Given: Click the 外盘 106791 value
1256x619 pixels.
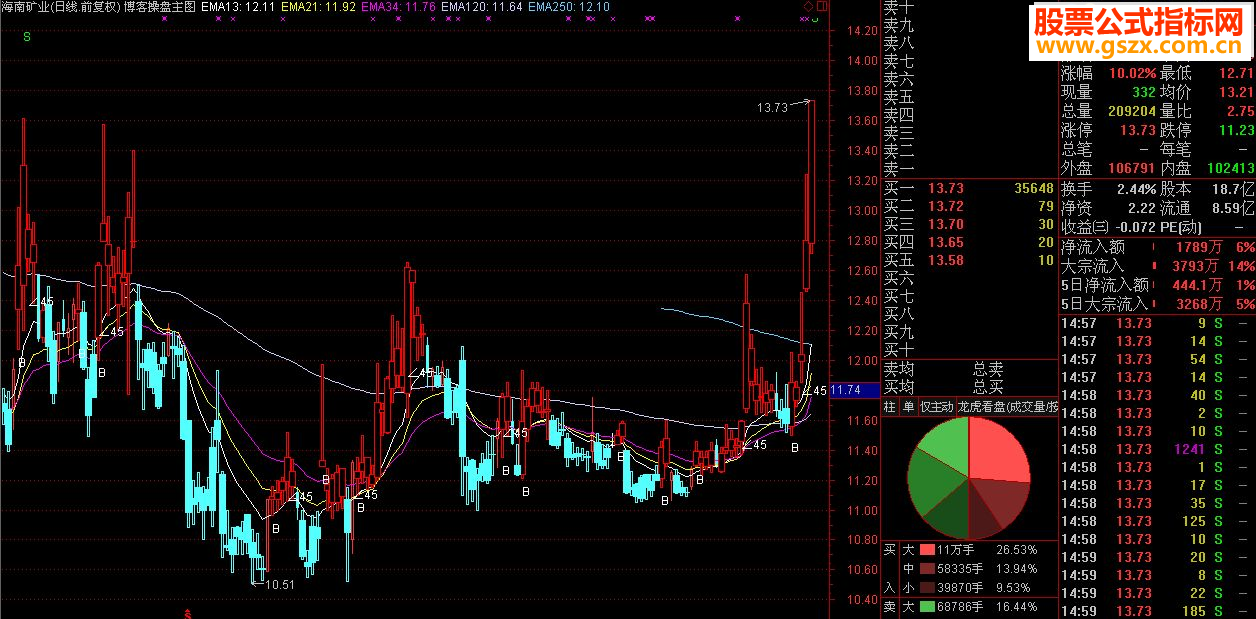Looking at the screenshot, I should pyautogui.click(x=1133, y=168).
